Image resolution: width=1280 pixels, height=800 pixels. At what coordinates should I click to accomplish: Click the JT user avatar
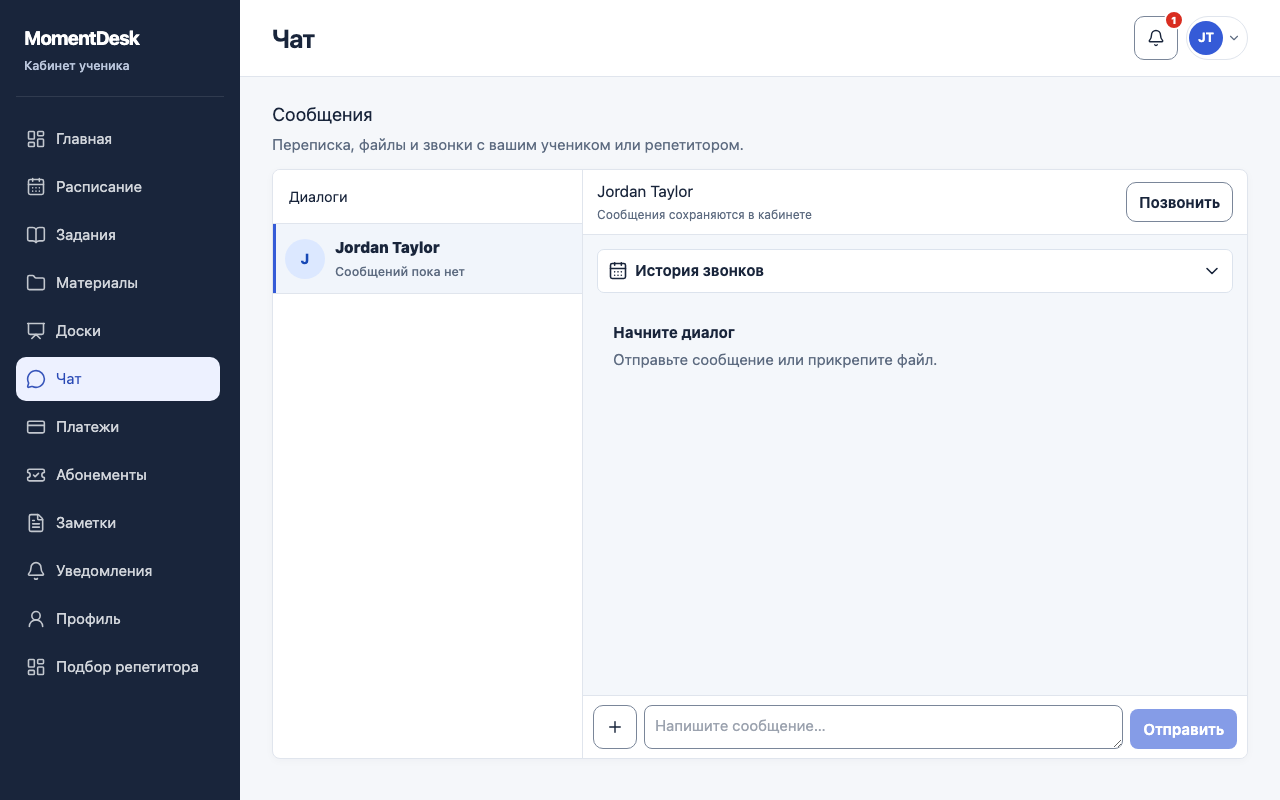1205,38
